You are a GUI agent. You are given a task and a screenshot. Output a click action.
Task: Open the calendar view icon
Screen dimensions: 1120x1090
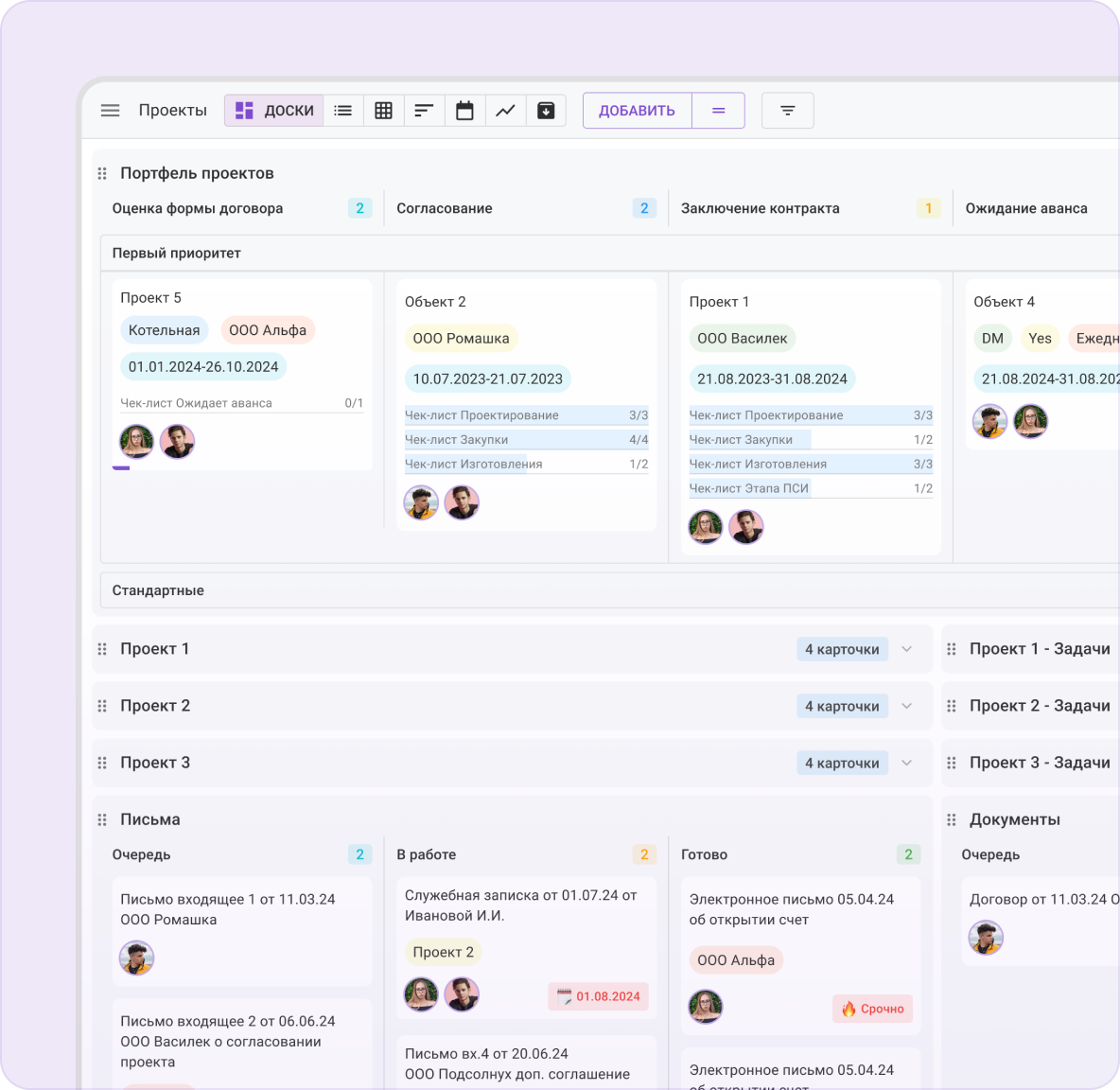tap(464, 111)
